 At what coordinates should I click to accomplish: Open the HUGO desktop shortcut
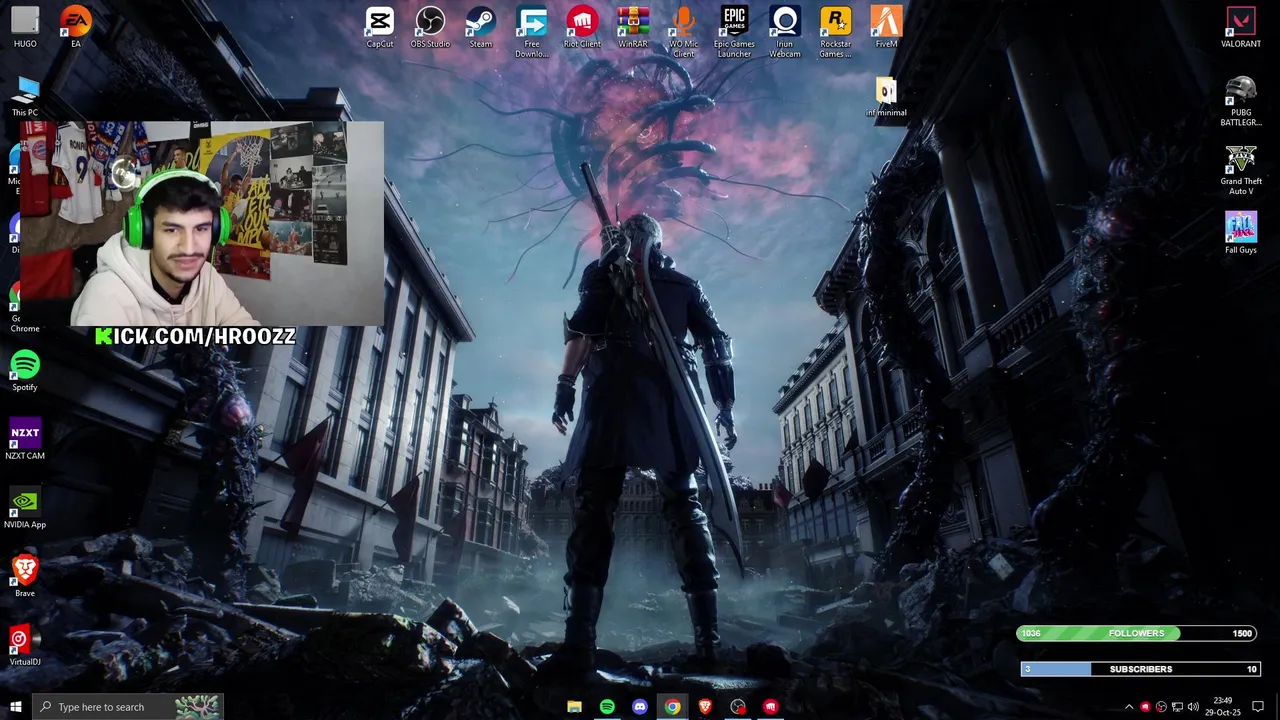click(x=25, y=27)
